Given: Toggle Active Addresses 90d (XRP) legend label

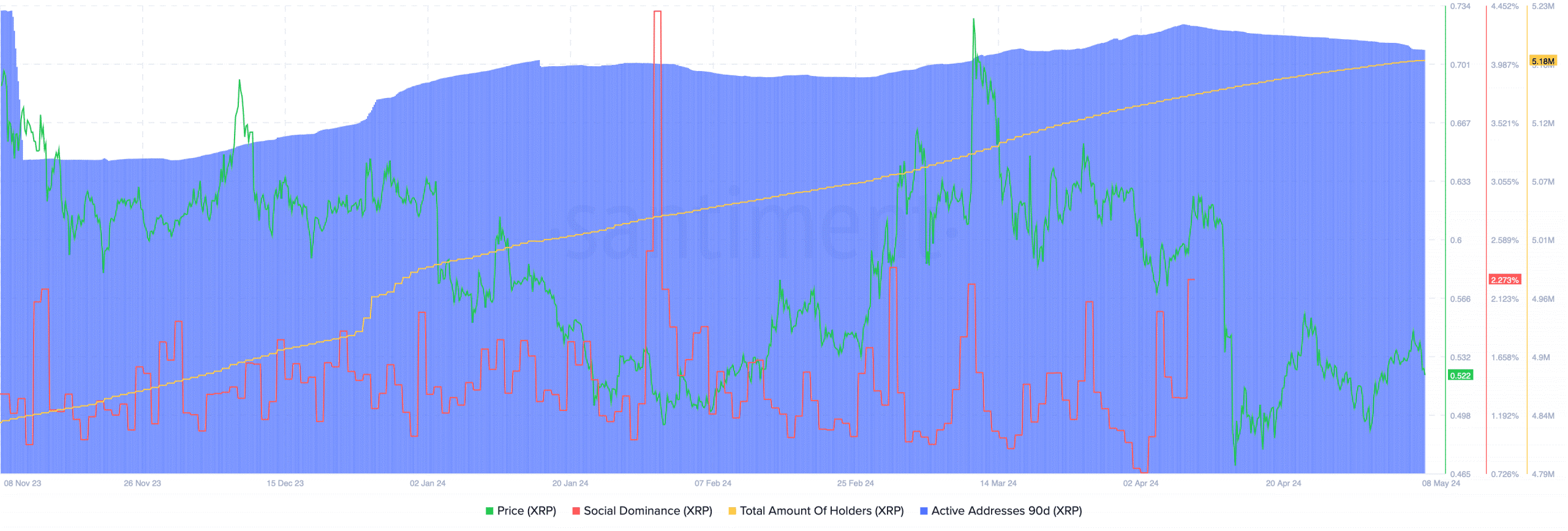Looking at the screenshot, I should click(1006, 511).
